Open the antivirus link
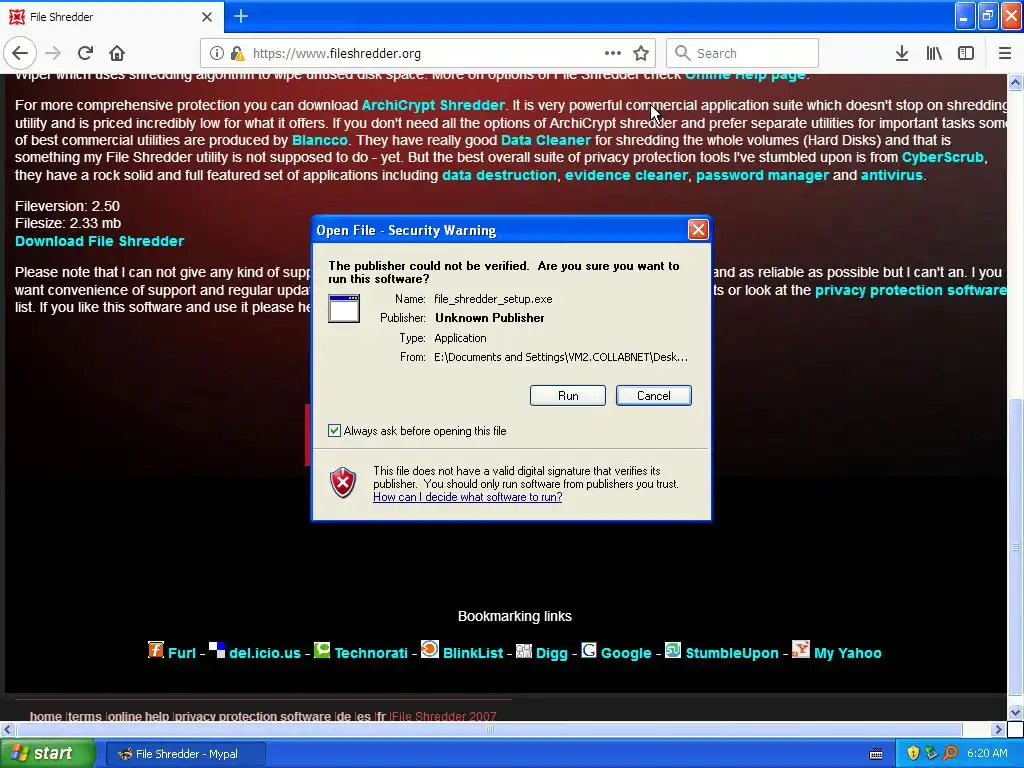Viewport: 1024px width, 768px height. pos(891,175)
